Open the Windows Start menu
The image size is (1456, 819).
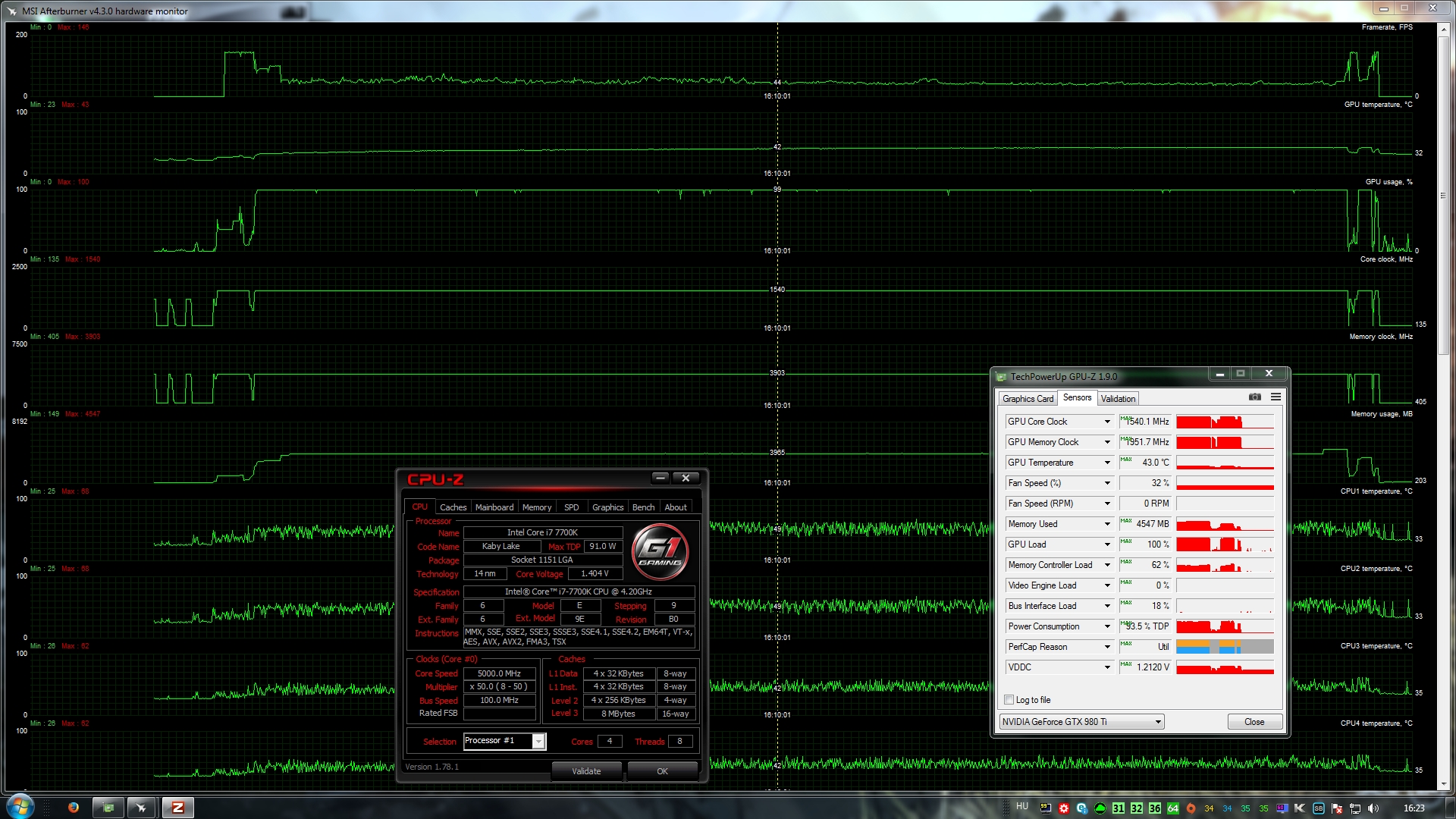click(x=20, y=807)
